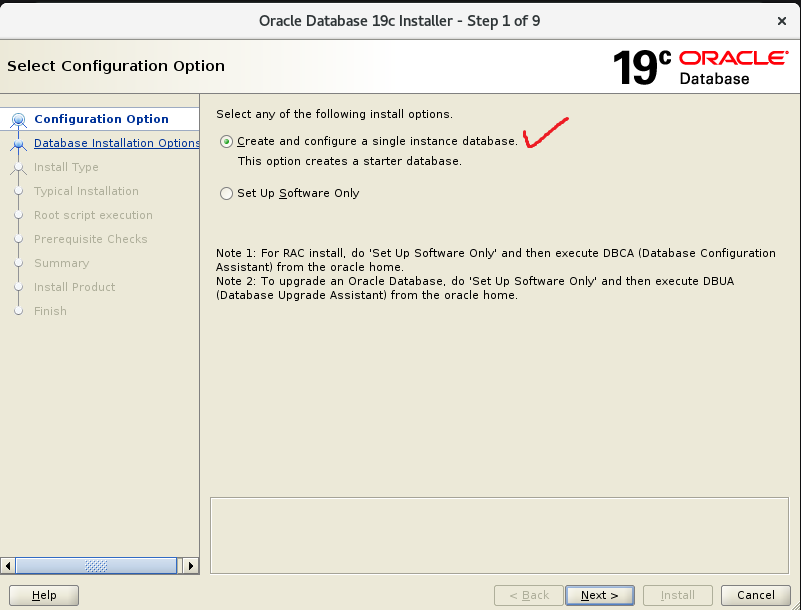
Task: Click the Install Type step node icon
Action: [18, 168]
